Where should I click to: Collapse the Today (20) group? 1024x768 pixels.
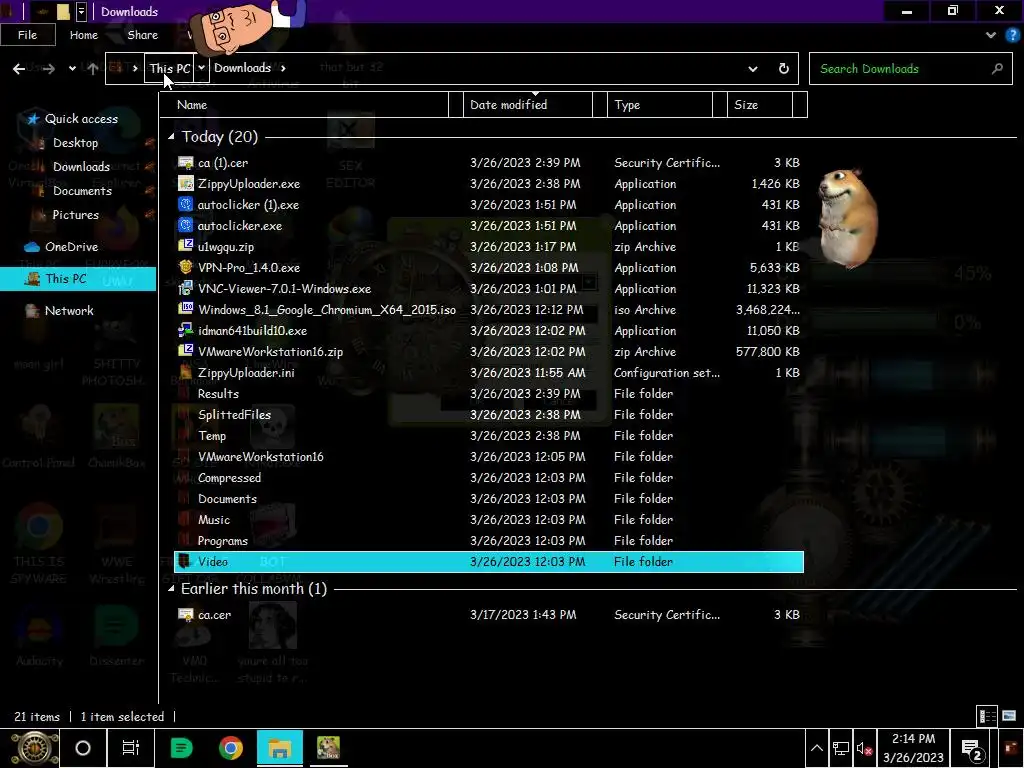click(x=171, y=136)
